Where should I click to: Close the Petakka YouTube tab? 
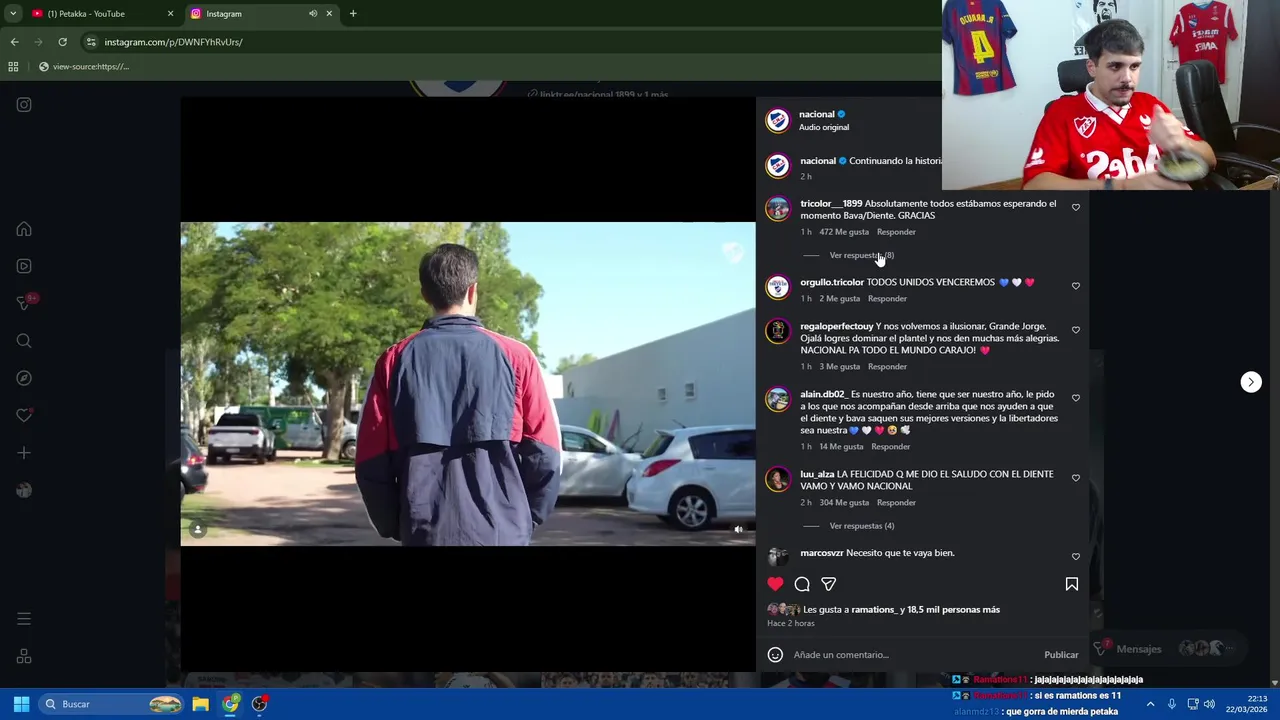170,14
